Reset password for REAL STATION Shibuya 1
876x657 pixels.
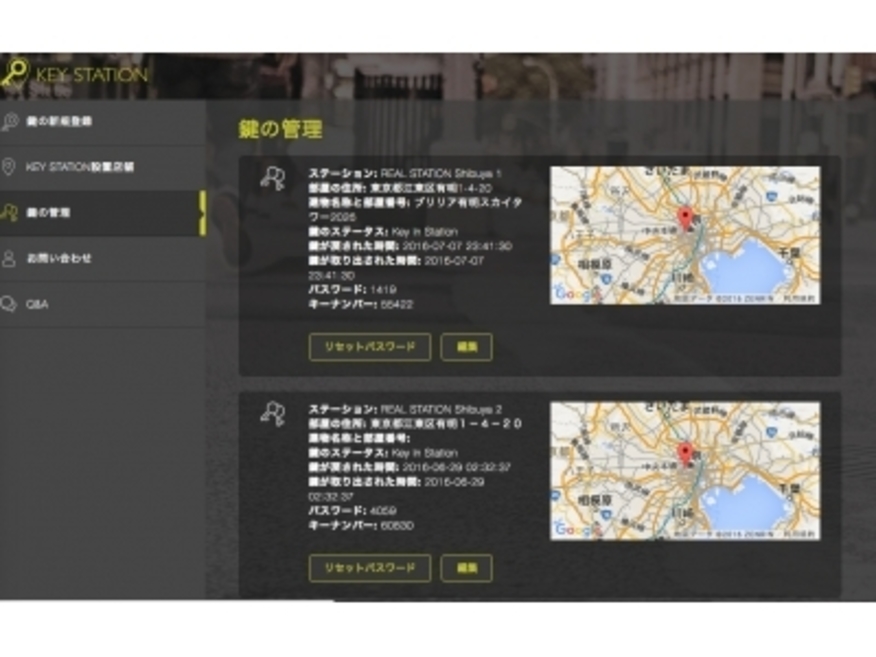click(x=370, y=347)
